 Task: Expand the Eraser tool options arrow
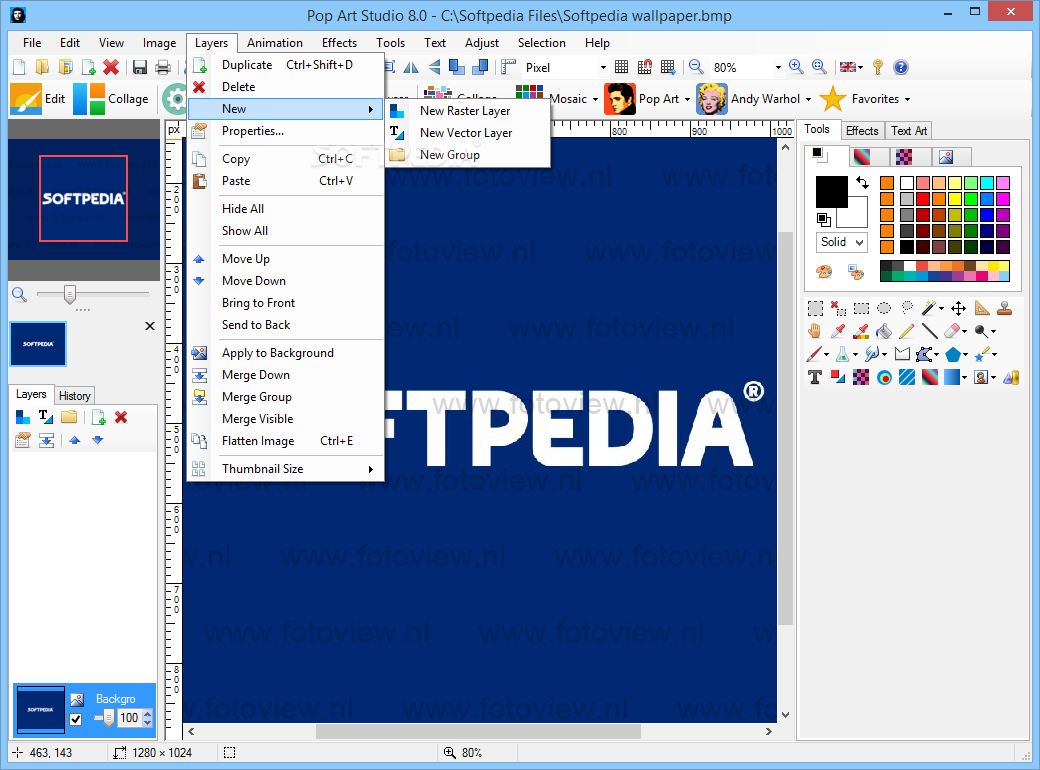(964, 331)
